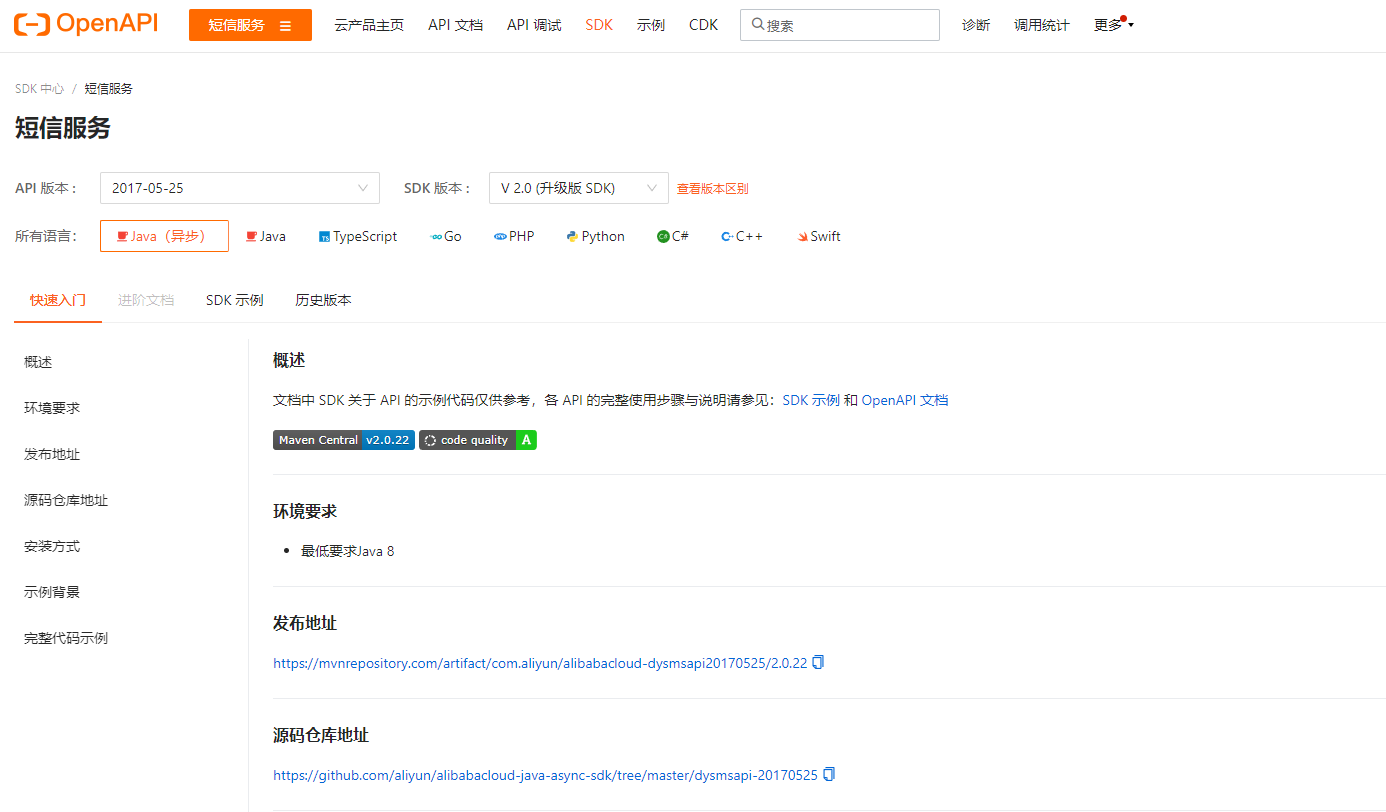The image size is (1386, 812).
Task: Copy the mvnrepository release URL
Action: pyautogui.click(x=818, y=662)
